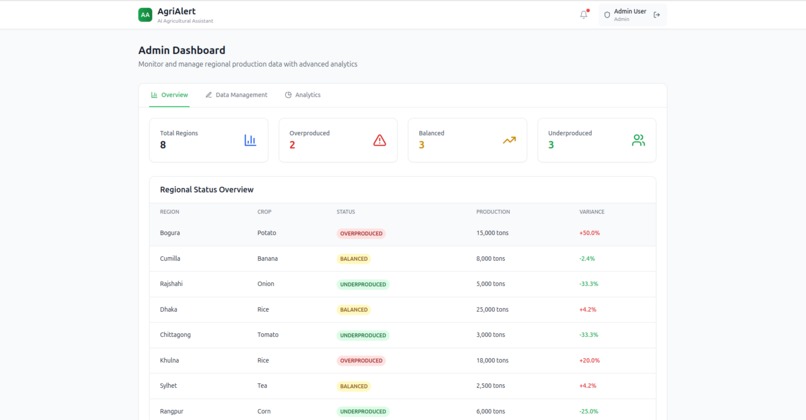
Task: Click the Overproduced warning triangle icon
Action: click(379, 140)
